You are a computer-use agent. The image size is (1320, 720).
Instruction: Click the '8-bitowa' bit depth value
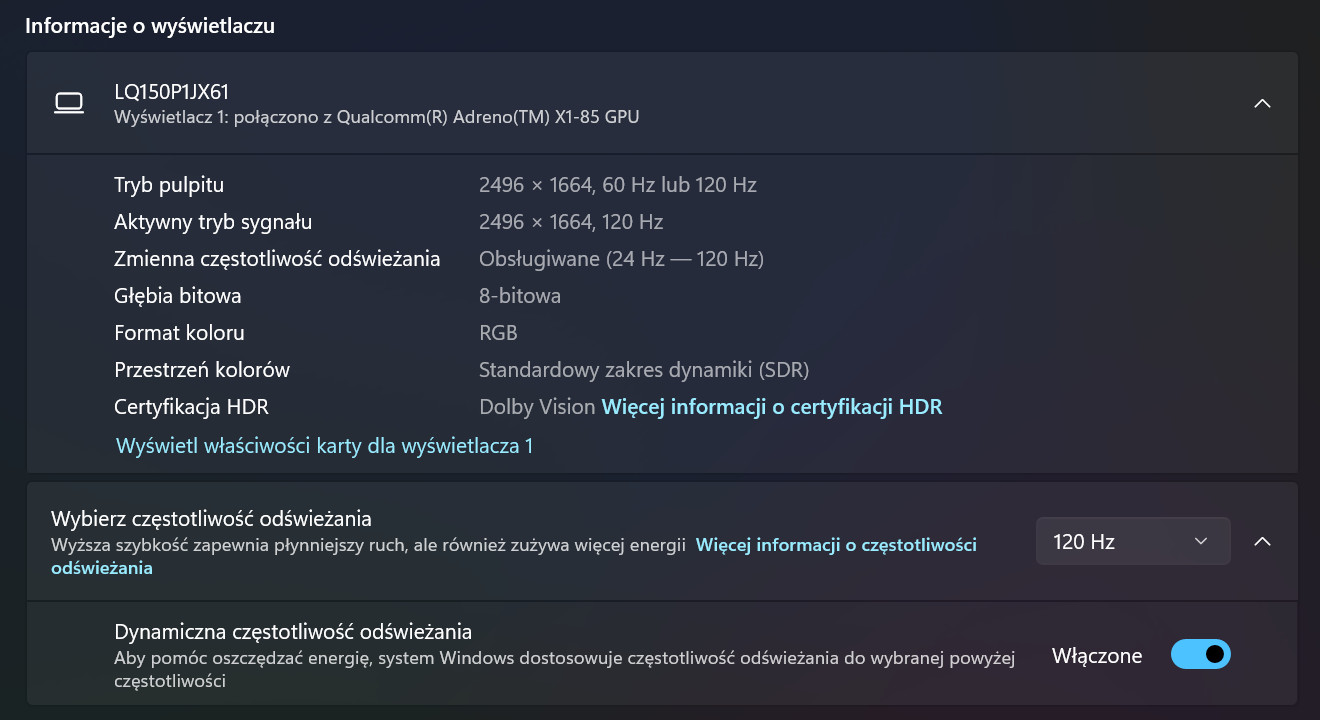(x=520, y=296)
